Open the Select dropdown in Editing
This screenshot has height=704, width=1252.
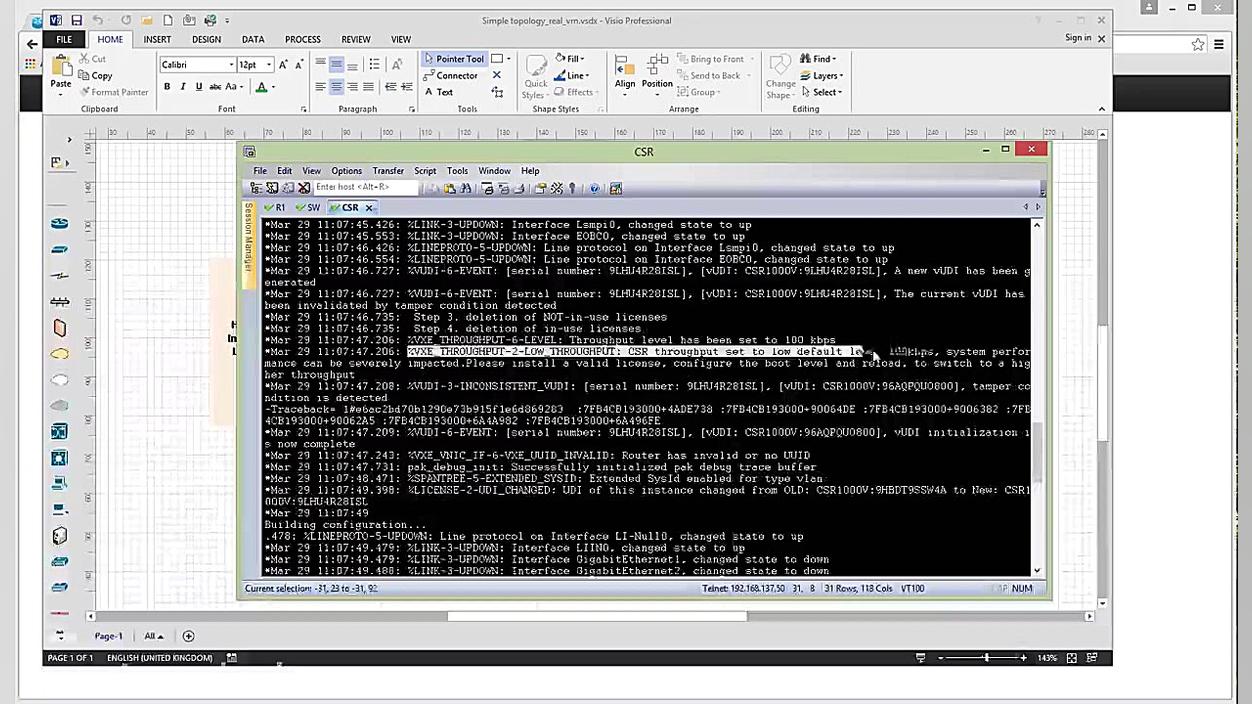pyautogui.click(x=821, y=92)
